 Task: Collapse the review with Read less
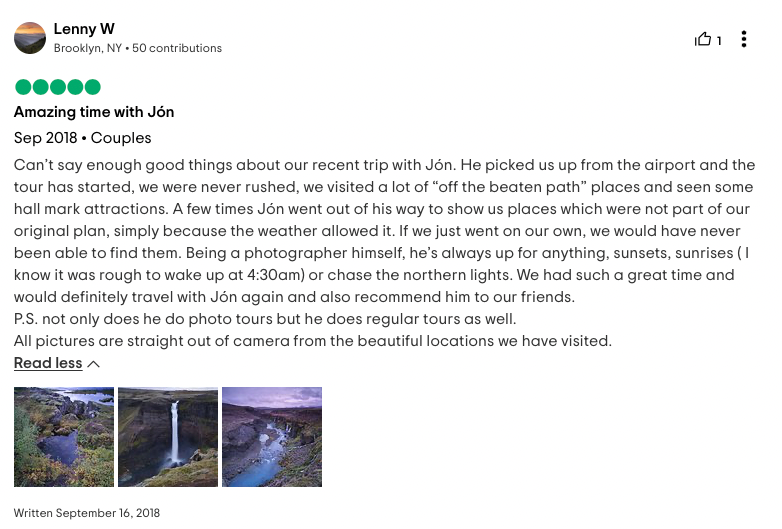48,363
